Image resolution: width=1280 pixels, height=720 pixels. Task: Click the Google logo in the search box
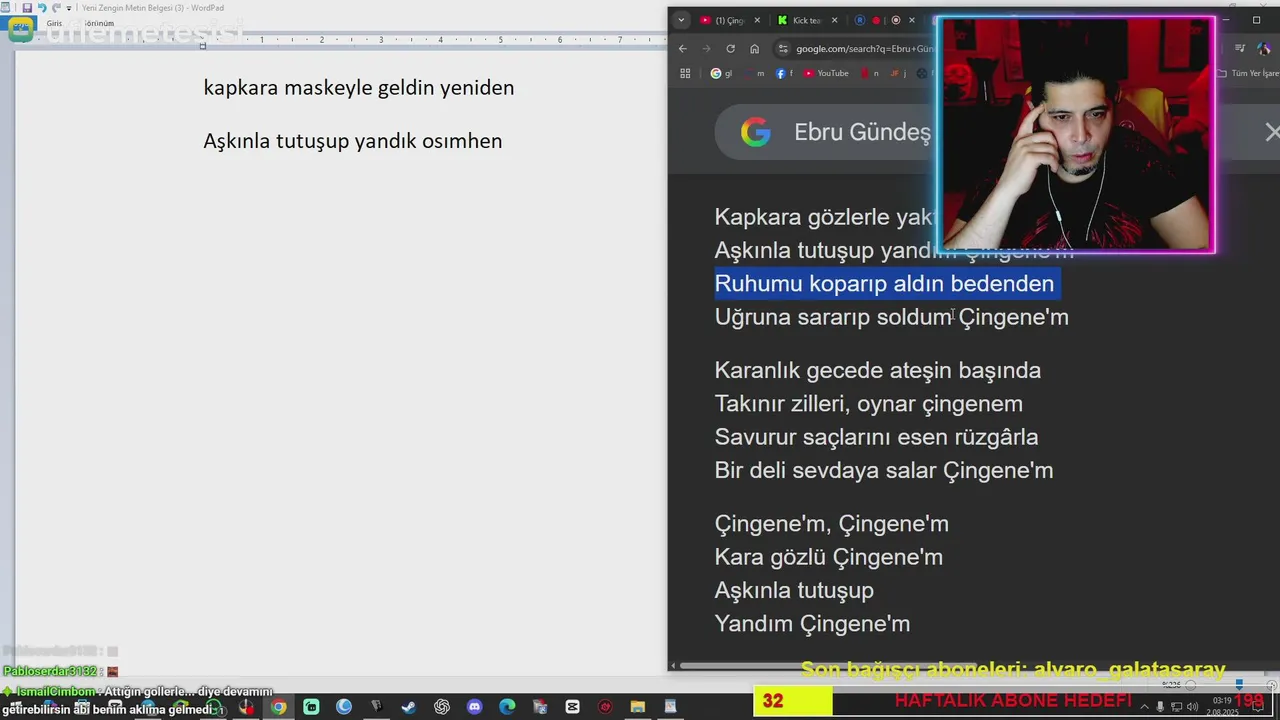756,132
